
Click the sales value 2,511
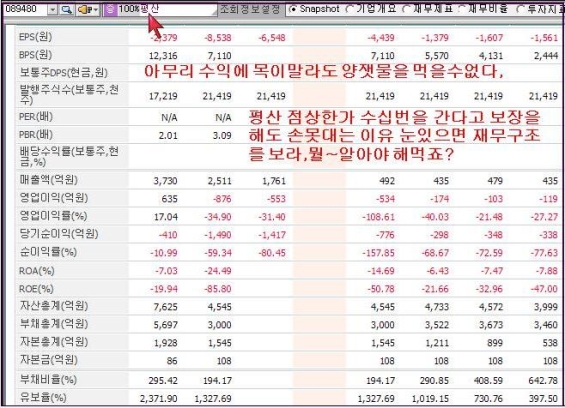(x=219, y=181)
